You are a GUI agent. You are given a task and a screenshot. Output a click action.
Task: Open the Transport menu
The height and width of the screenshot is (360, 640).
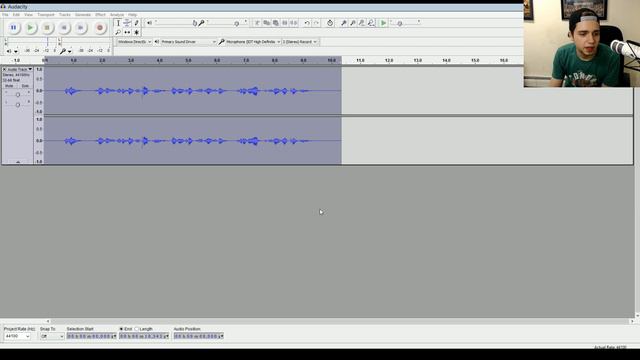click(46, 15)
